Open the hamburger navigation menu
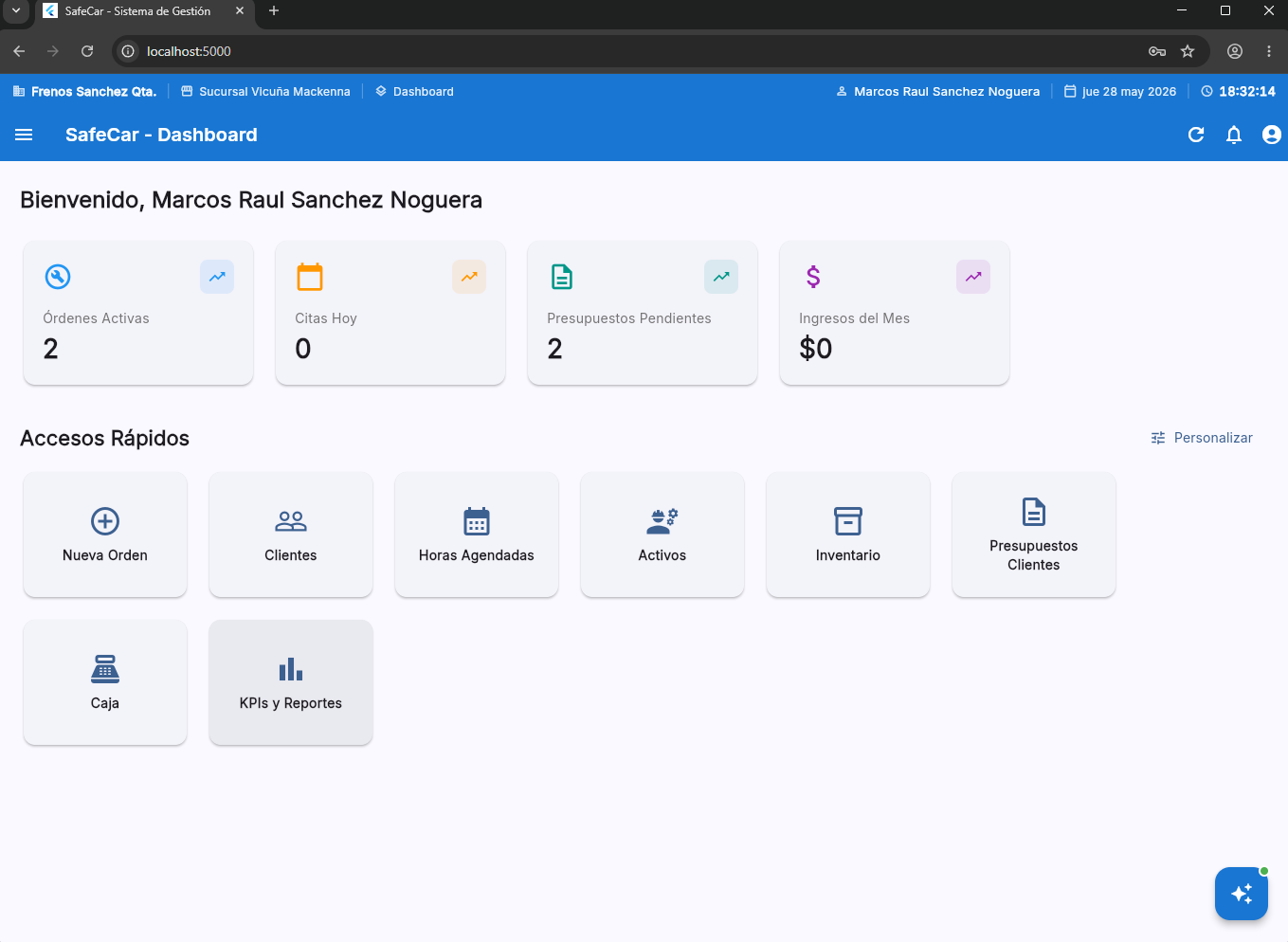1288x942 pixels. point(24,135)
